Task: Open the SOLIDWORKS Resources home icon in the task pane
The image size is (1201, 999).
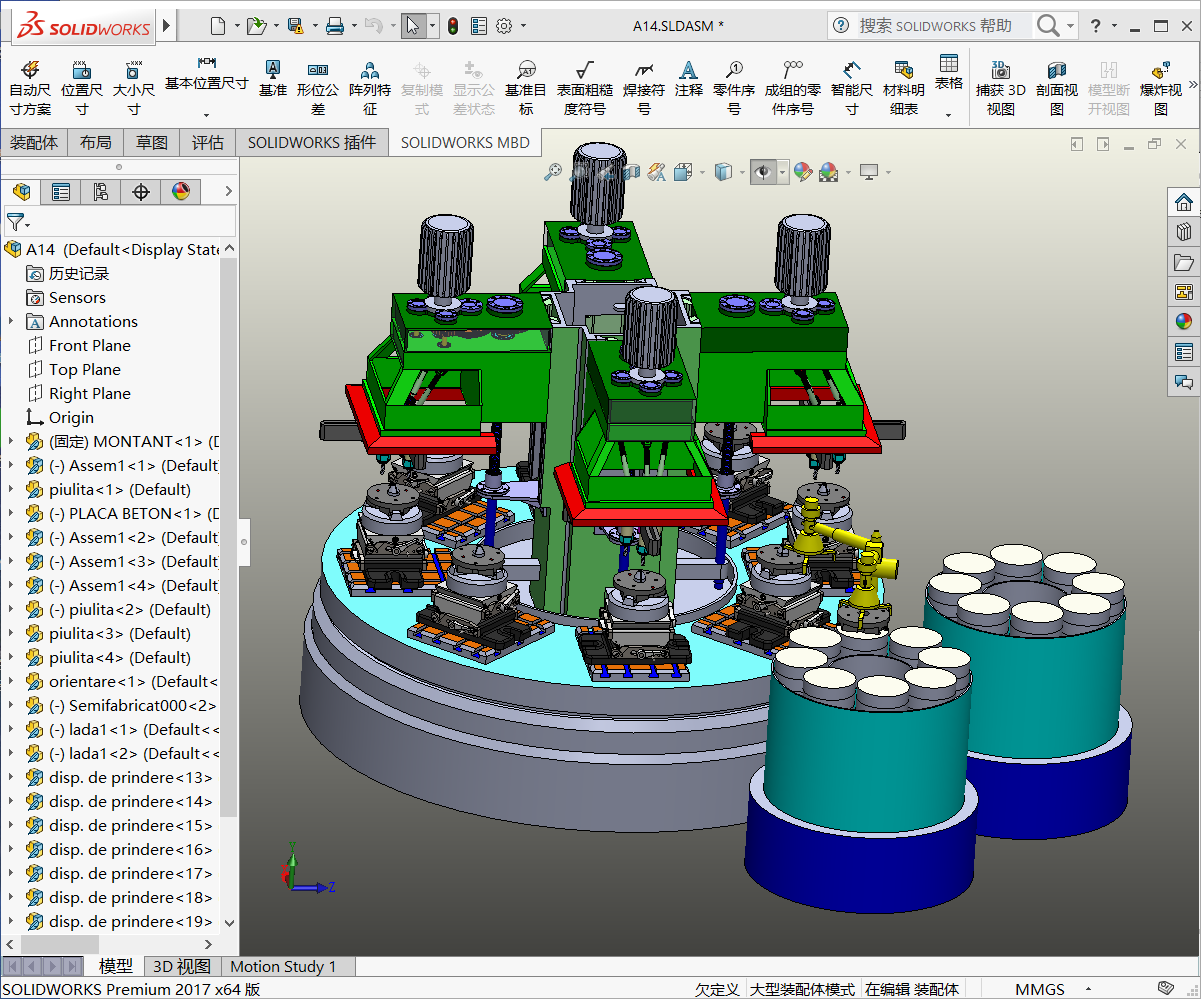Action: [x=1184, y=202]
